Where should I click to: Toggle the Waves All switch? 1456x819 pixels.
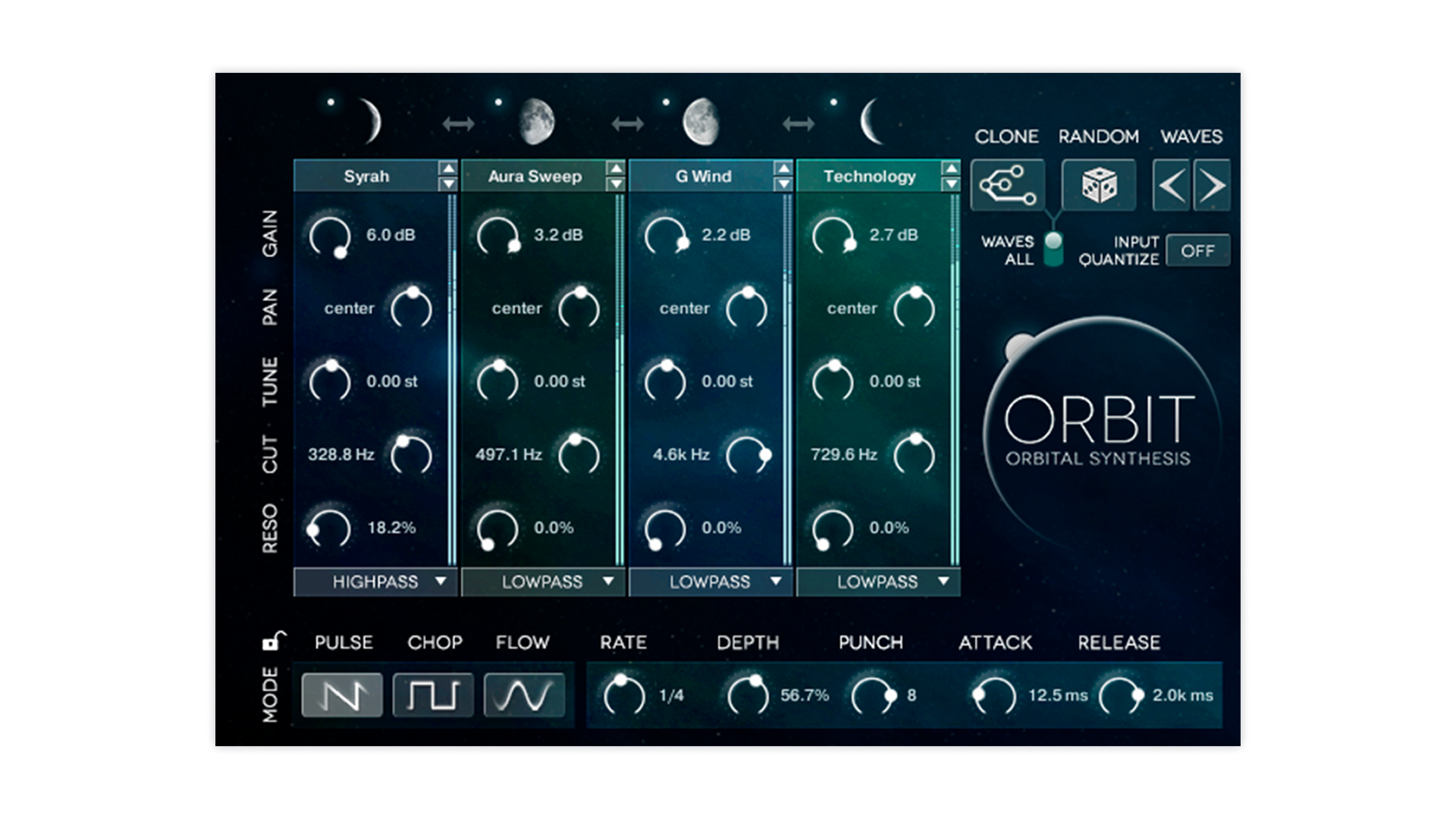click(1053, 249)
